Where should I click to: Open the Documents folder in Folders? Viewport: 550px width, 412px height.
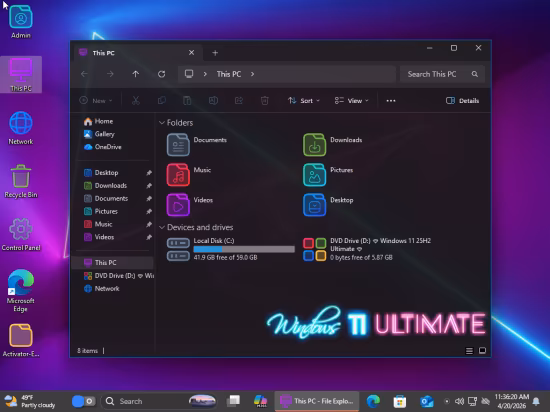(x=196, y=144)
